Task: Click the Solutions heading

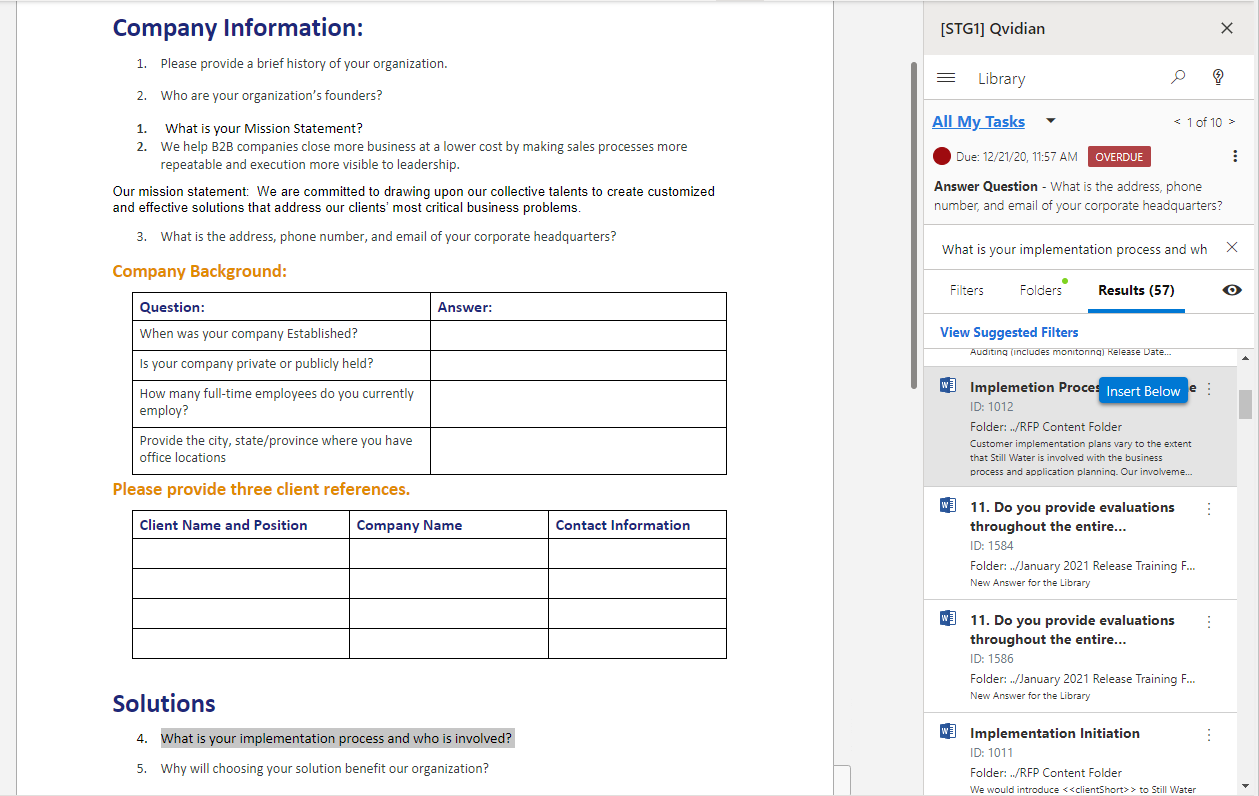Action: [x=164, y=703]
